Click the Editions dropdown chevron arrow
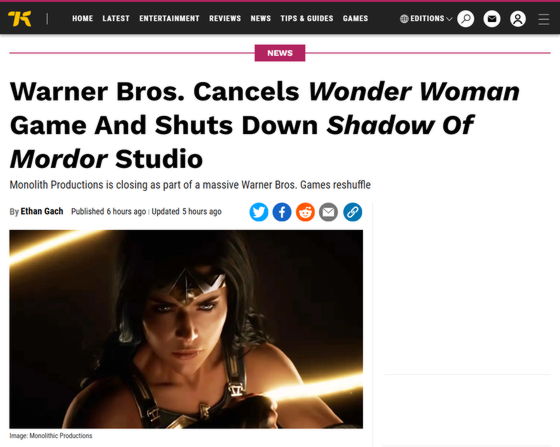This screenshot has width=560, height=447. click(x=449, y=19)
